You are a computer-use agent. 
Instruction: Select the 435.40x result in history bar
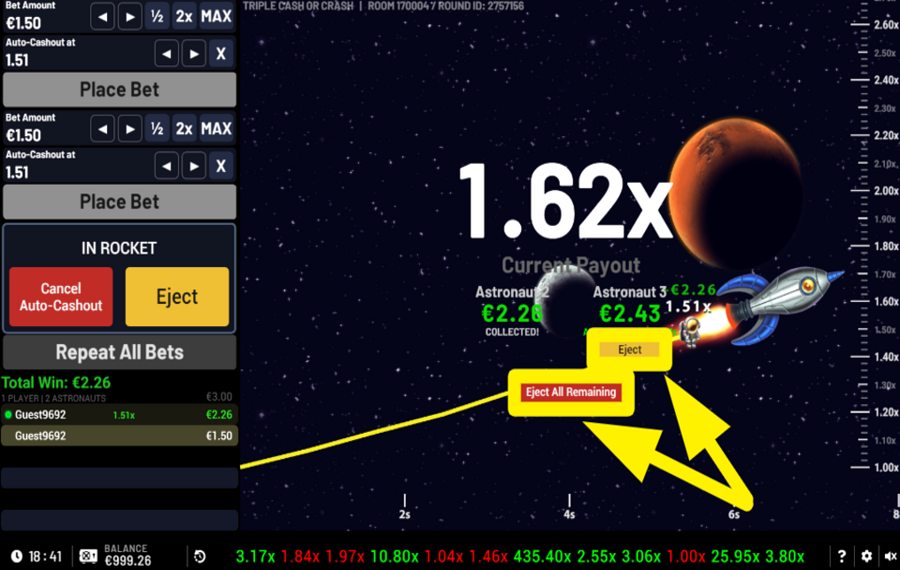point(540,556)
